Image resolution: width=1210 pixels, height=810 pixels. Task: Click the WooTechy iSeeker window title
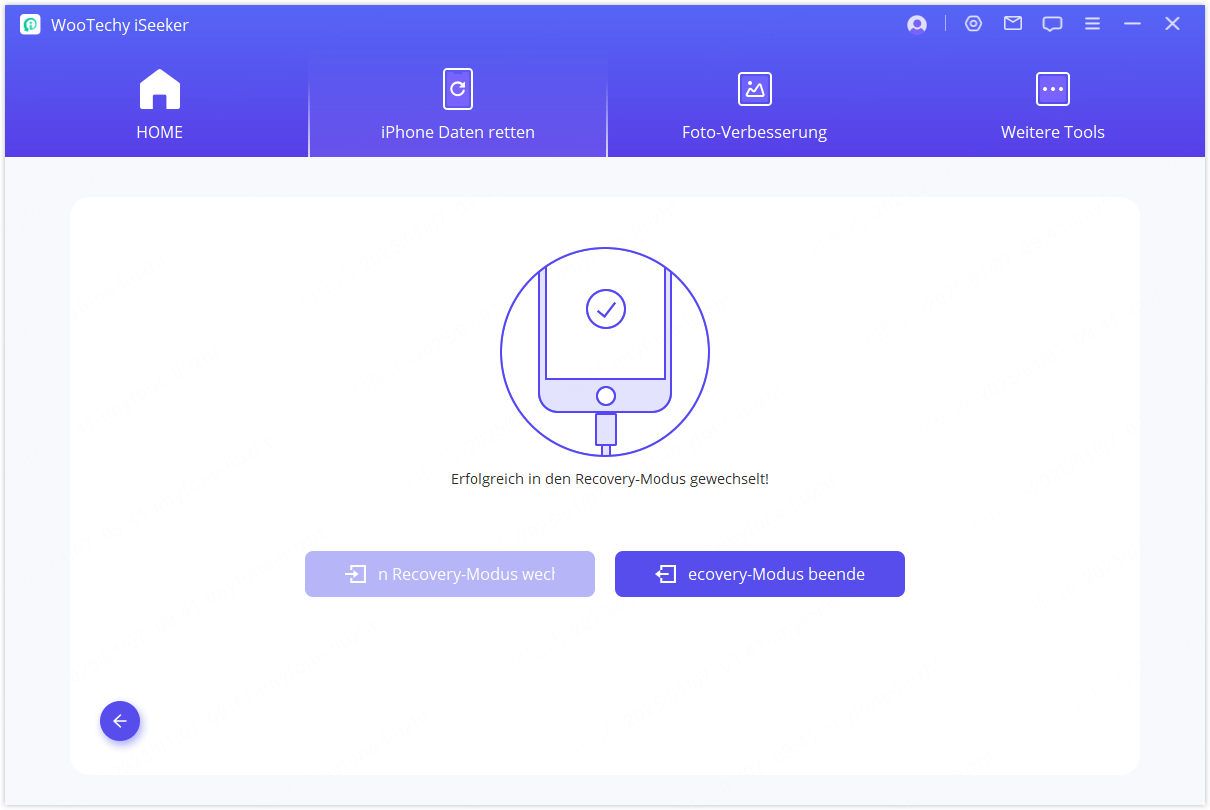pyautogui.click(x=120, y=25)
